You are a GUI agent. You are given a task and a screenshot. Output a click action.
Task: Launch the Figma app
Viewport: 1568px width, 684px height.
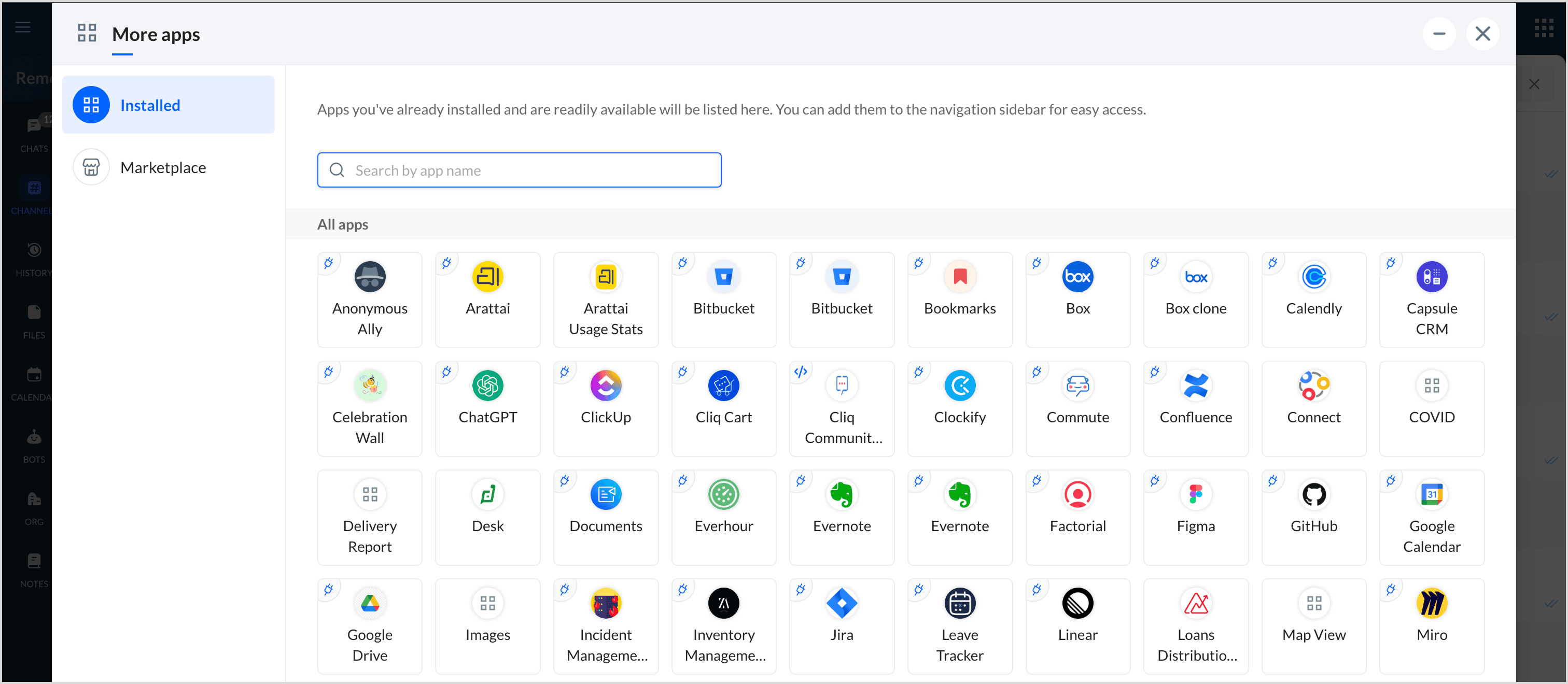tap(1196, 518)
